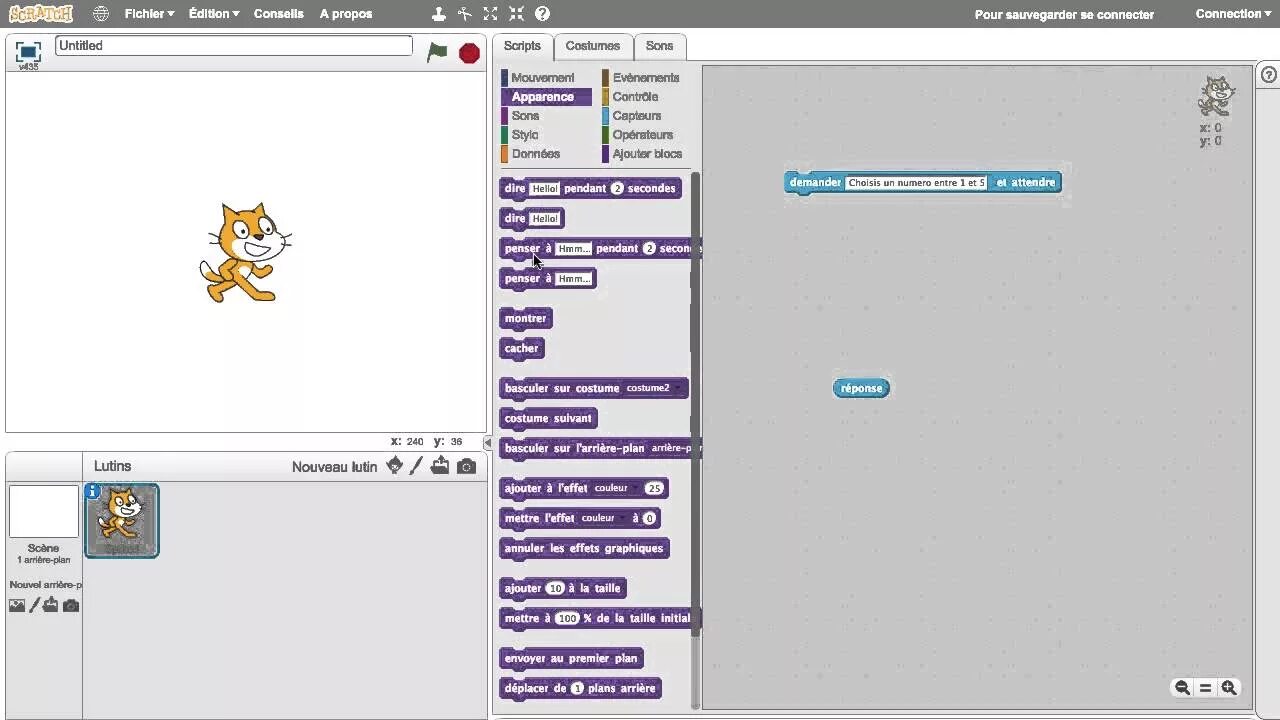This screenshot has width=1280, height=720.
Task: Open the Édition menu
Action: [x=214, y=14]
